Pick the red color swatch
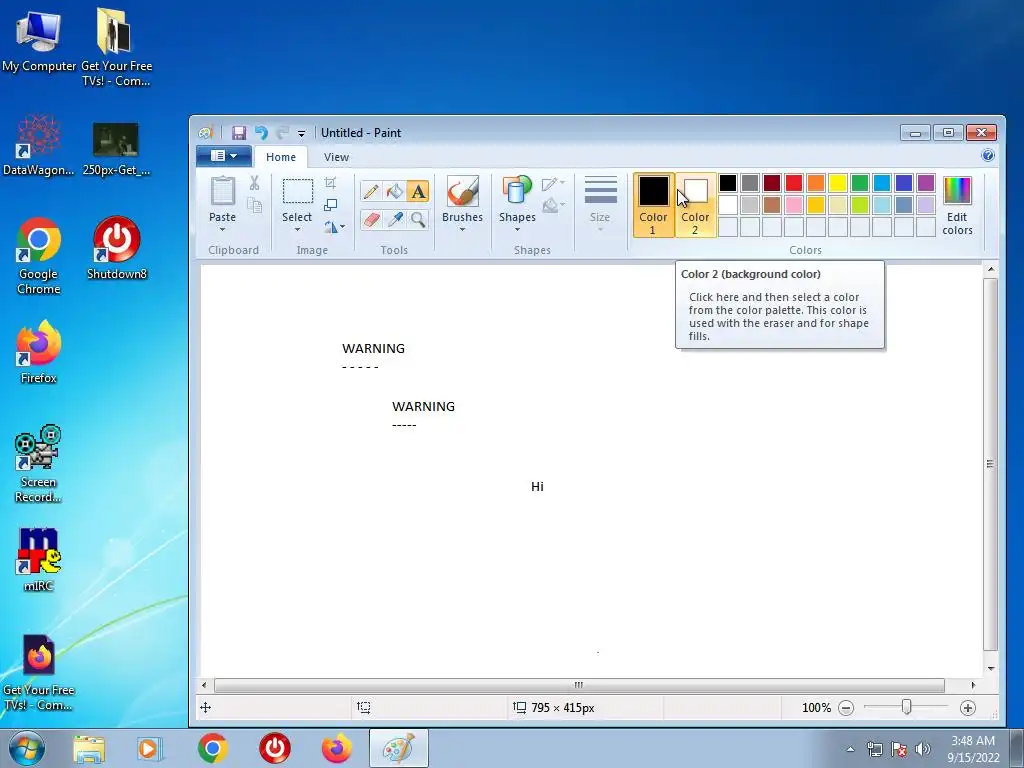The image size is (1024, 768). [x=794, y=183]
